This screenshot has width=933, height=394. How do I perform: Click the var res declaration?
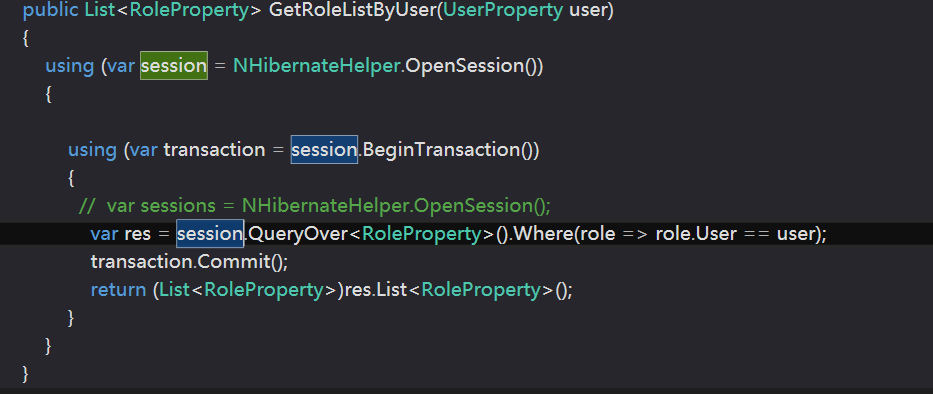coord(121,234)
